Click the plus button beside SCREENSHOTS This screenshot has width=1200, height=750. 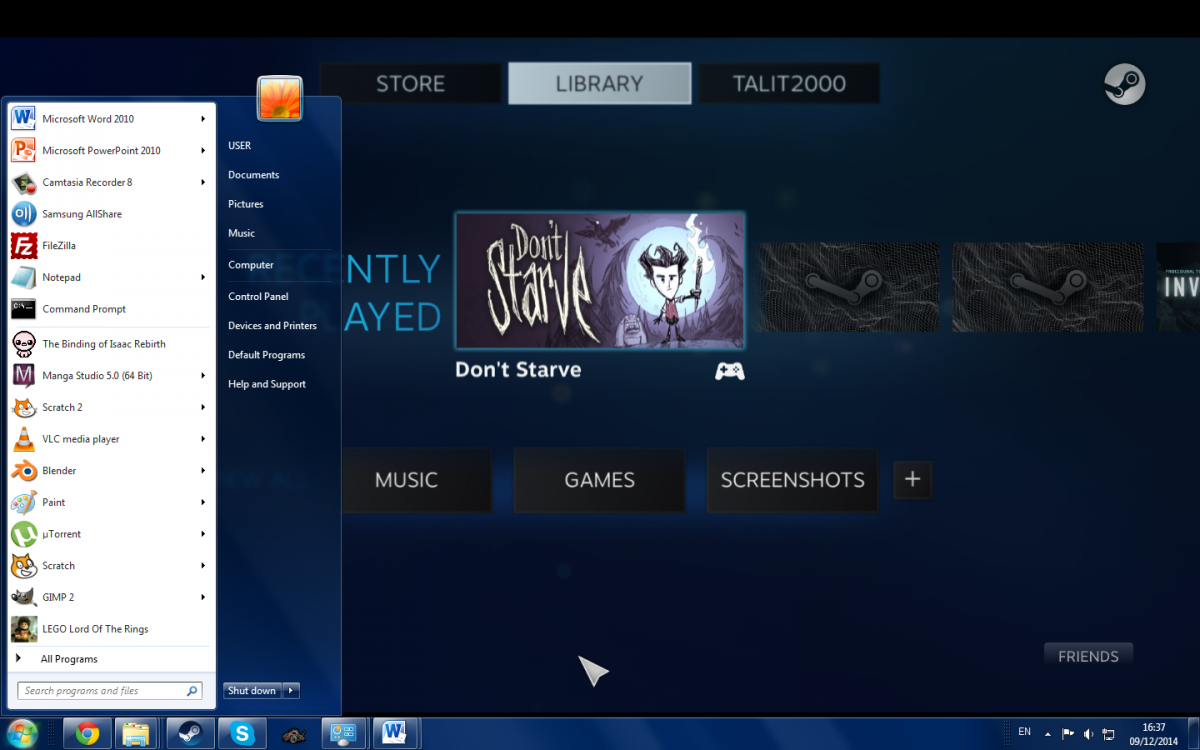click(912, 480)
